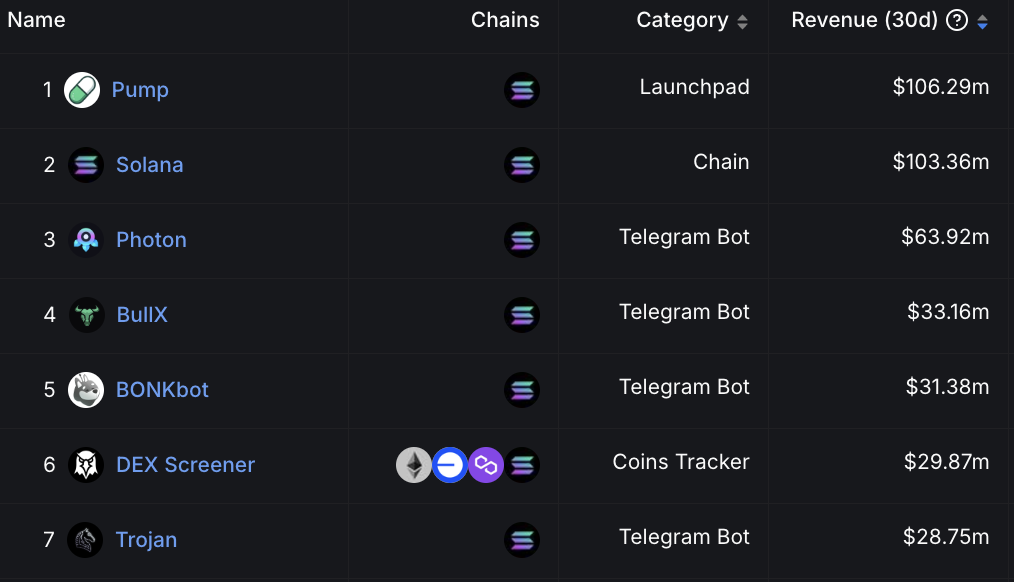
Task: Click the BONKbot dog logo icon
Action: pyautogui.click(x=86, y=390)
